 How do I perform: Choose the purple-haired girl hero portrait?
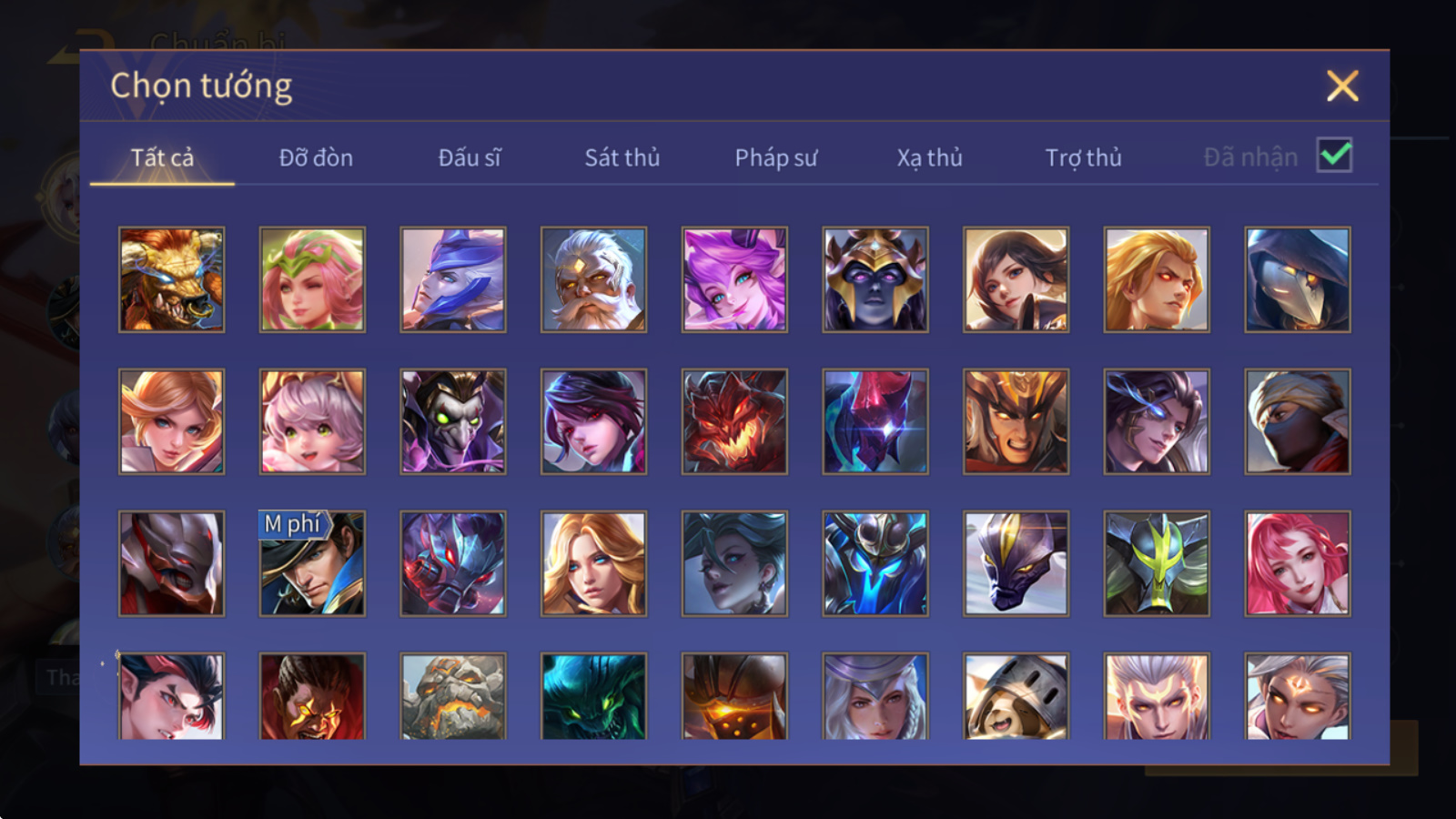point(734,279)
